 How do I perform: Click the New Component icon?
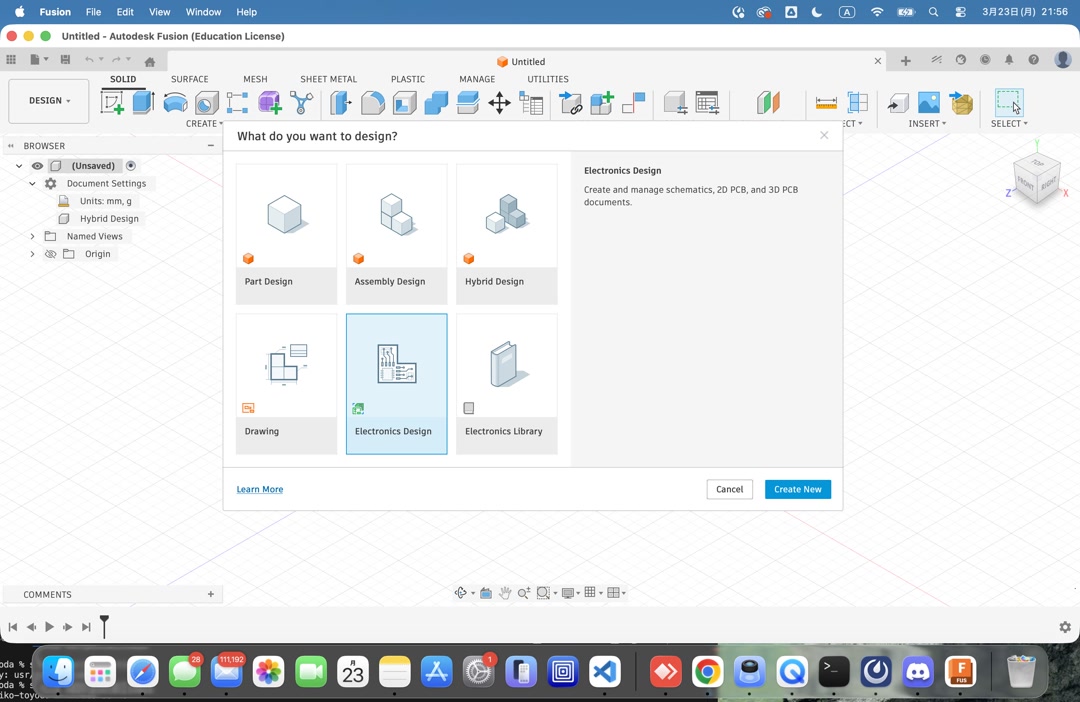click(601, 103)
